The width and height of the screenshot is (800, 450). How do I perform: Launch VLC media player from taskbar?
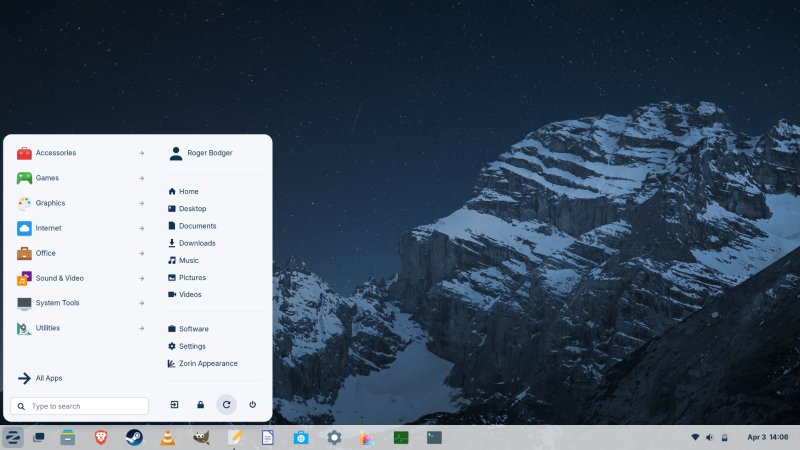tap(167, 437)
